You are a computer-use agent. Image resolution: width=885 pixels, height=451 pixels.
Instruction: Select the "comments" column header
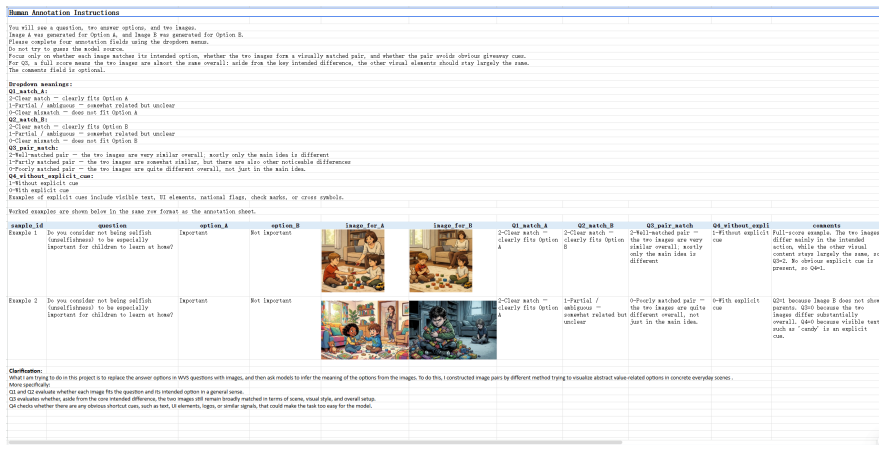click(826, 225)
